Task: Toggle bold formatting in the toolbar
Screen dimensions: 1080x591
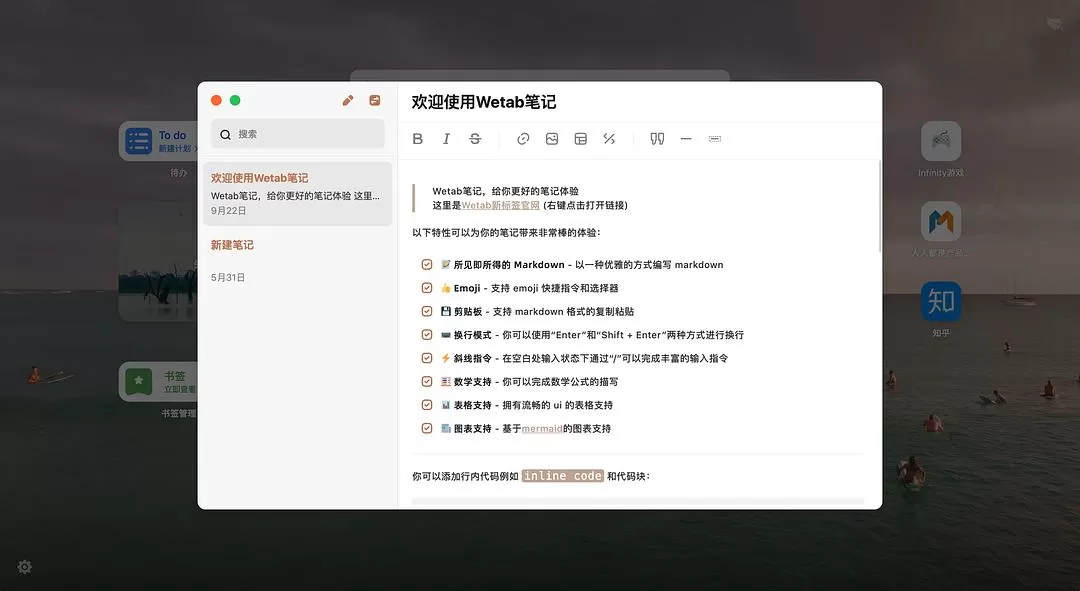Action: (x=418, y=139)
